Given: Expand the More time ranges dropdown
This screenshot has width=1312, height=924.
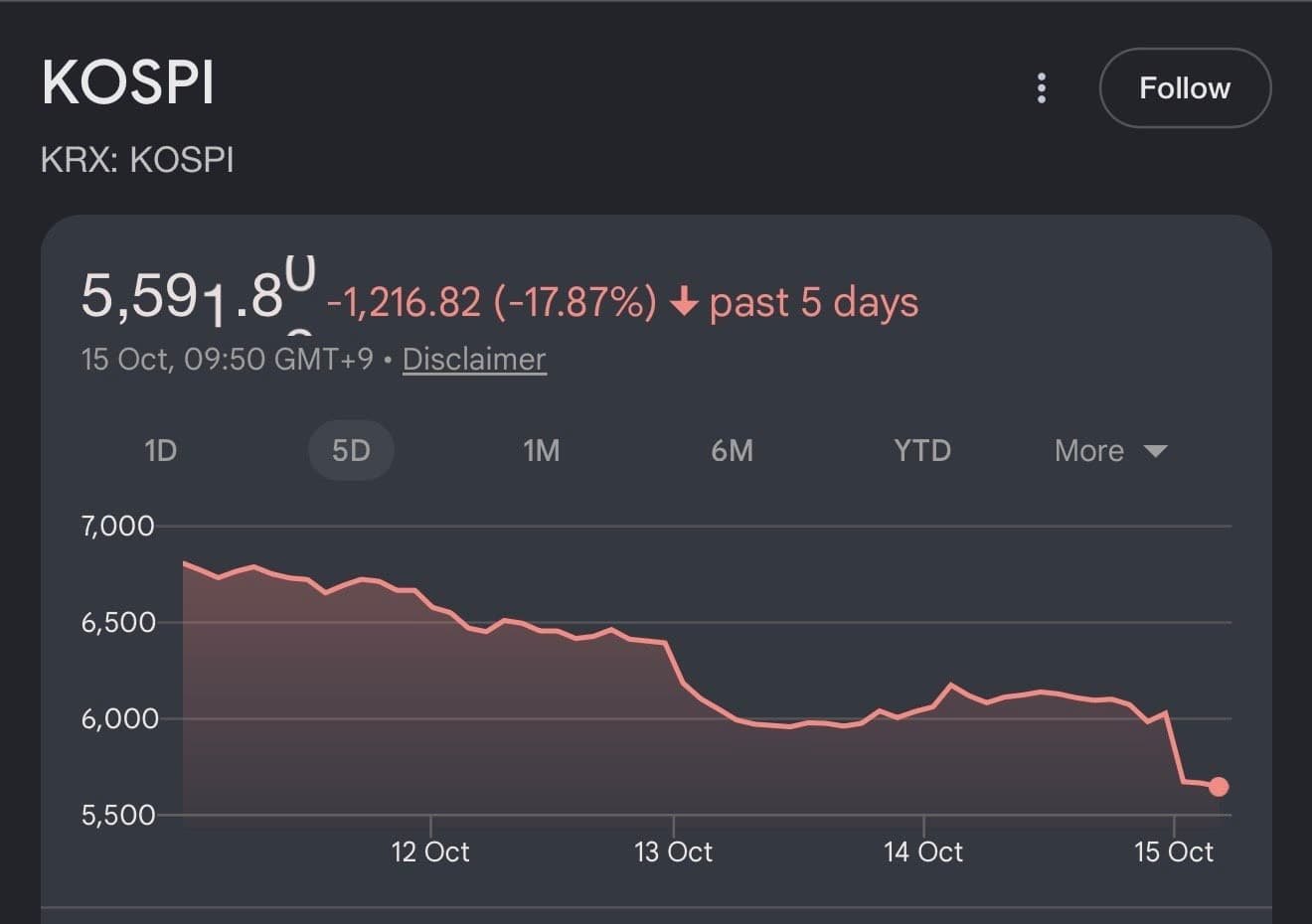Looking at the screenshot, I should 1110,450.
